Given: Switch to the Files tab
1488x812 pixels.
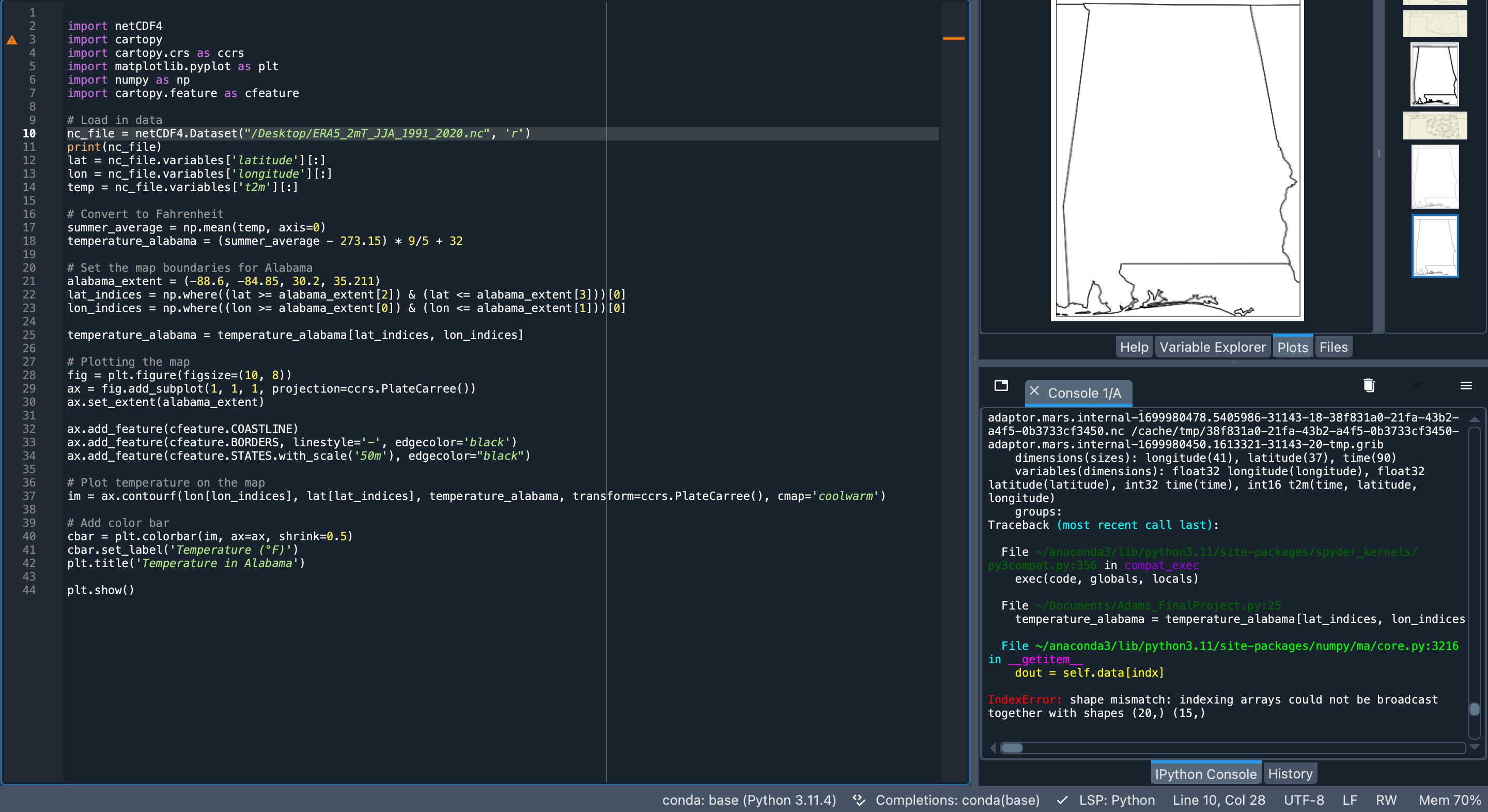Looking at the screenshot, I should pos(1333,347).
